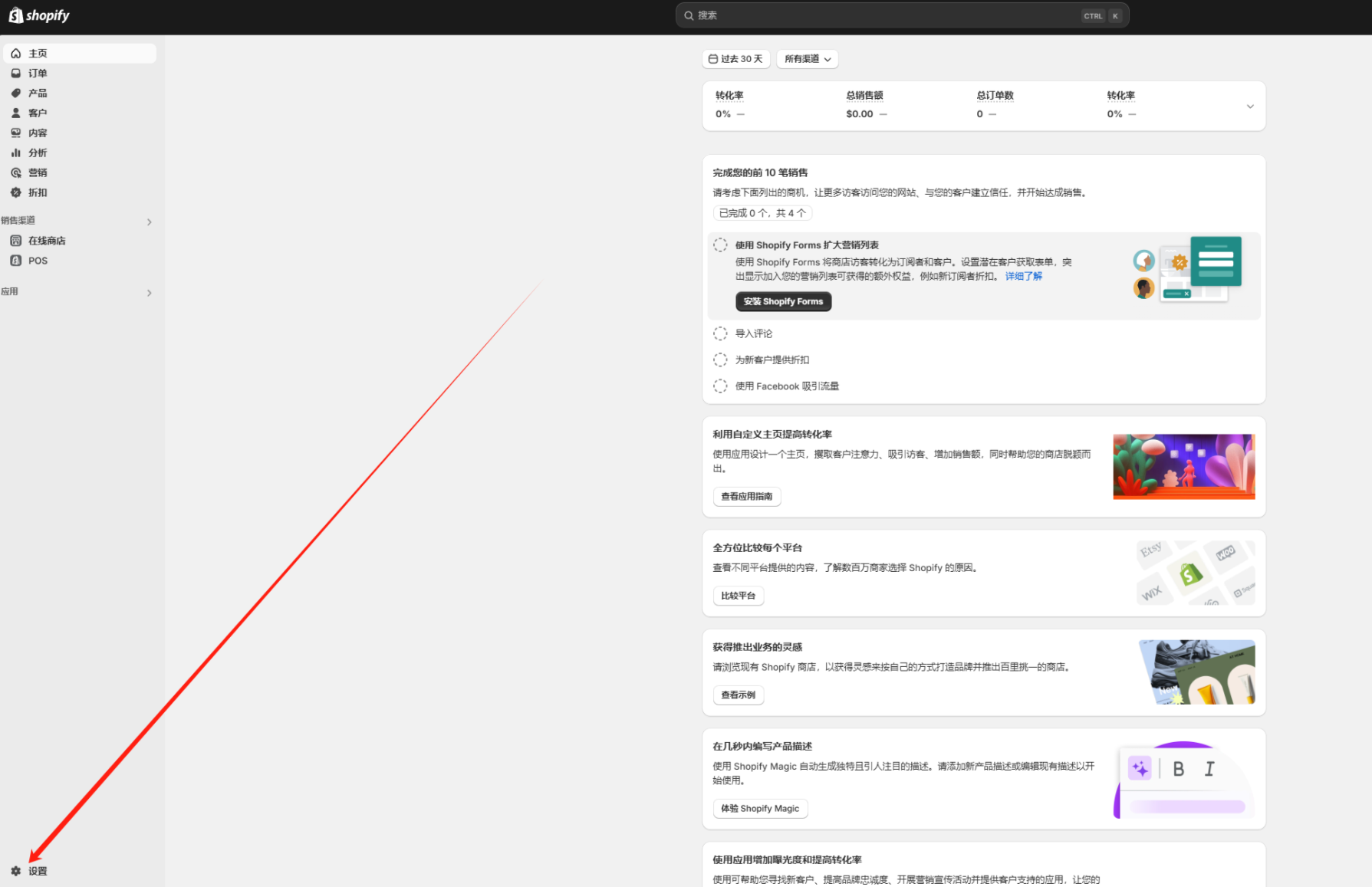Click the 比较平台 button

[738, 596]
